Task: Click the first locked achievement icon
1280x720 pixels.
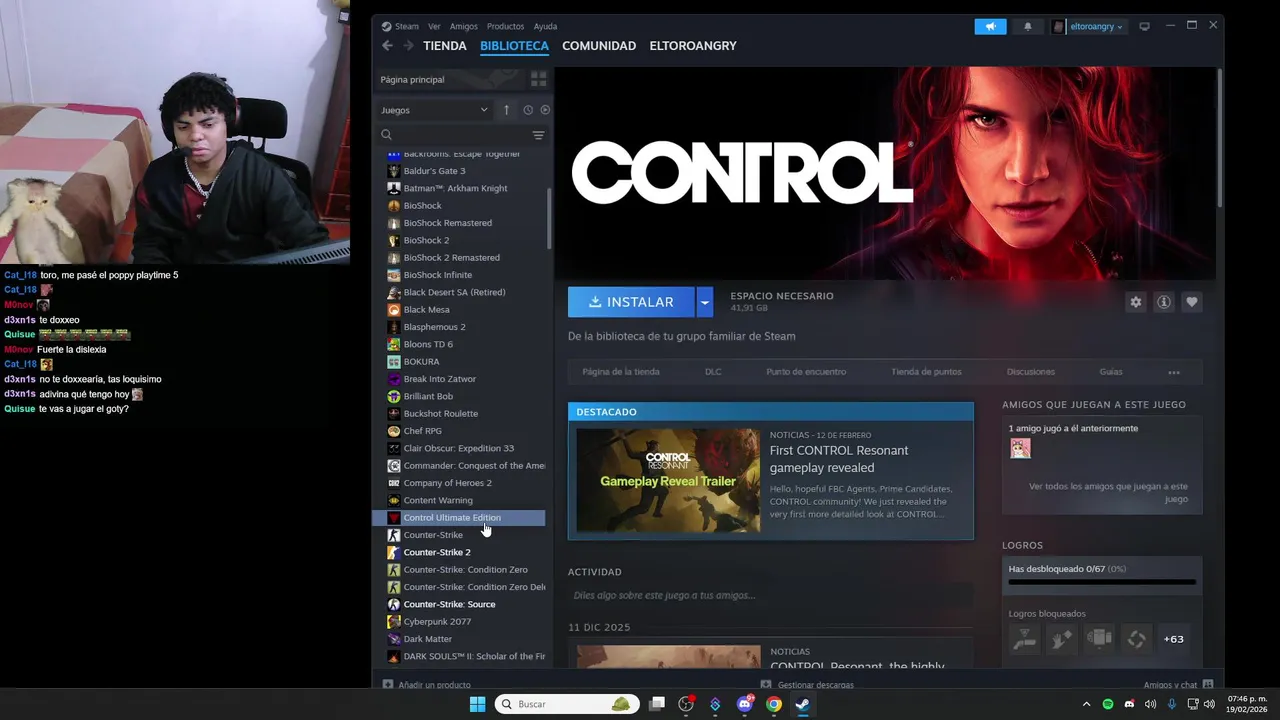Action: pos(1024,639)
